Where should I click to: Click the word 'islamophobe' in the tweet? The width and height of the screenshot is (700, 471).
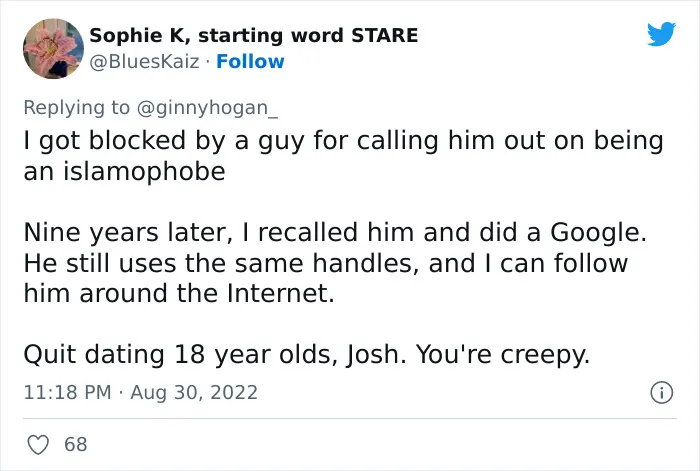click(144, 171)
